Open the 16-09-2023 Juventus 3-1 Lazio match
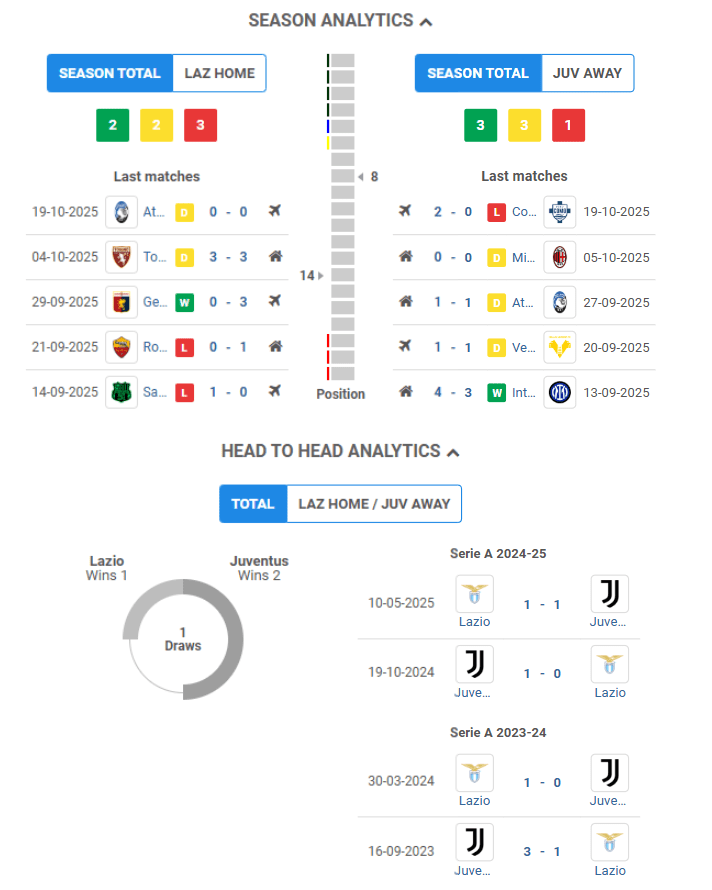The width and height of the screenshot is (712, 890). click(540, 852)
